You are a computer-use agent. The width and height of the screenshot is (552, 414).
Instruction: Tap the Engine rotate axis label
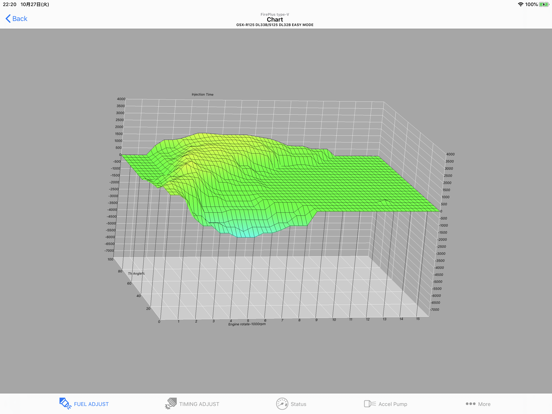247,324
